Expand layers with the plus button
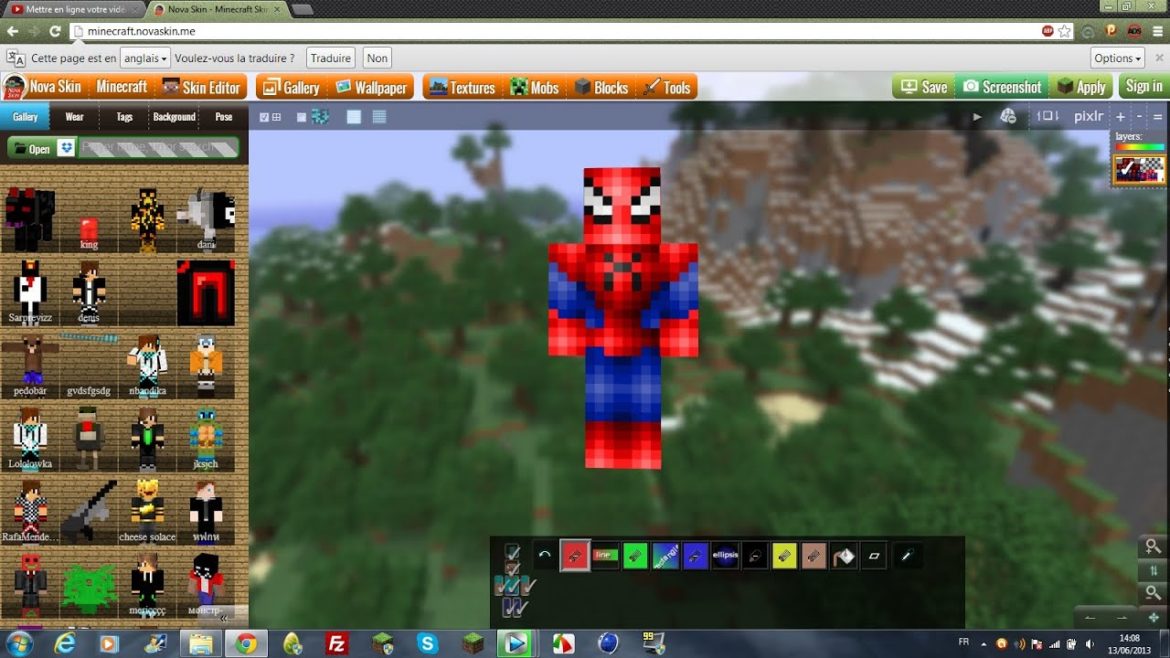 pos(1120,116)
